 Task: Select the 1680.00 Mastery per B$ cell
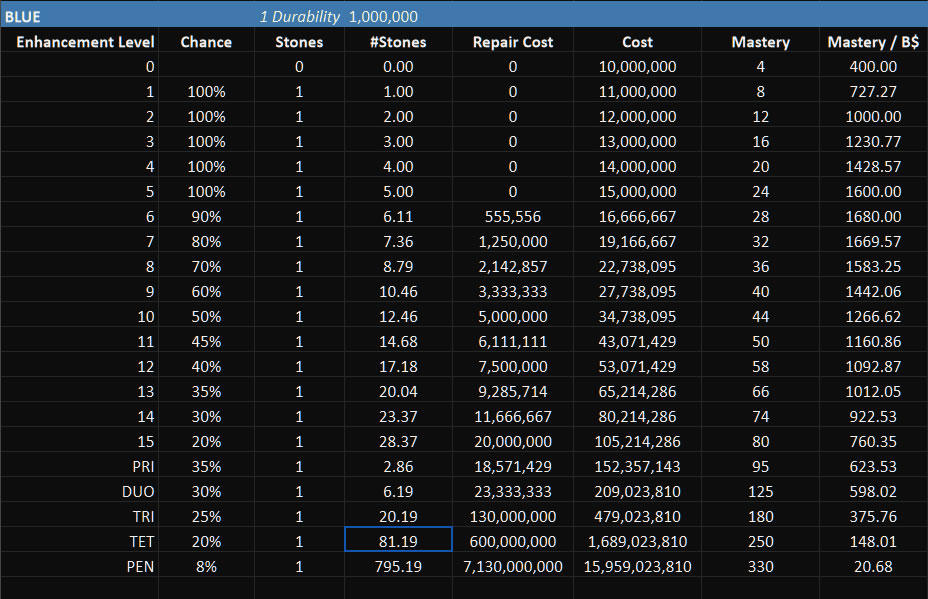(x=873, y=216)
